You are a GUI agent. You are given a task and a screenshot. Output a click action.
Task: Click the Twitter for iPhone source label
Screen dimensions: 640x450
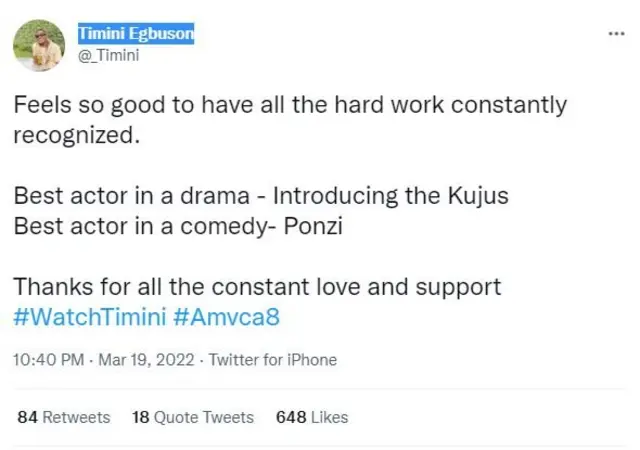[x=273, y=360]
